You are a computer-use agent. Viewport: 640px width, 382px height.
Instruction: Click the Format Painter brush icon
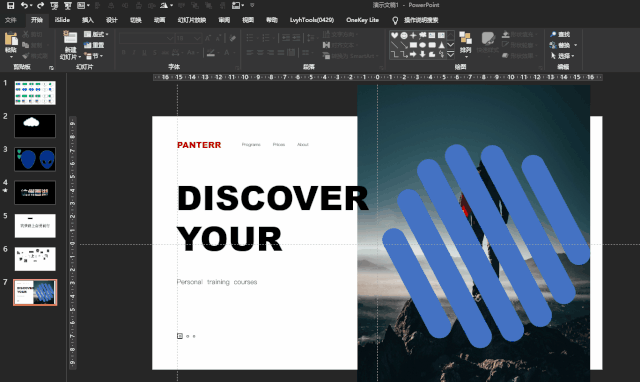click(25, 56)
